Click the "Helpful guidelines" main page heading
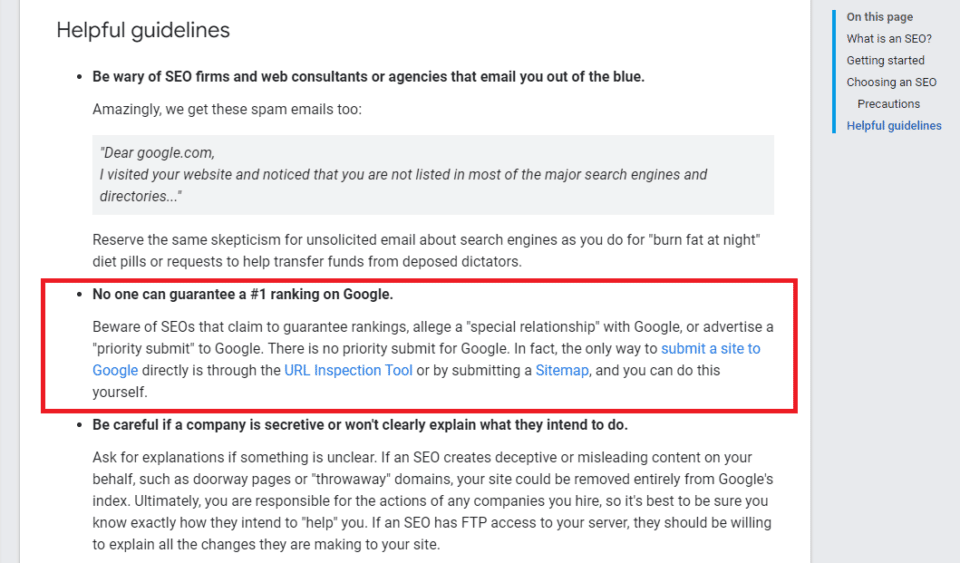Viewport: 960px width, 563px height. click(x=143, y=30)
